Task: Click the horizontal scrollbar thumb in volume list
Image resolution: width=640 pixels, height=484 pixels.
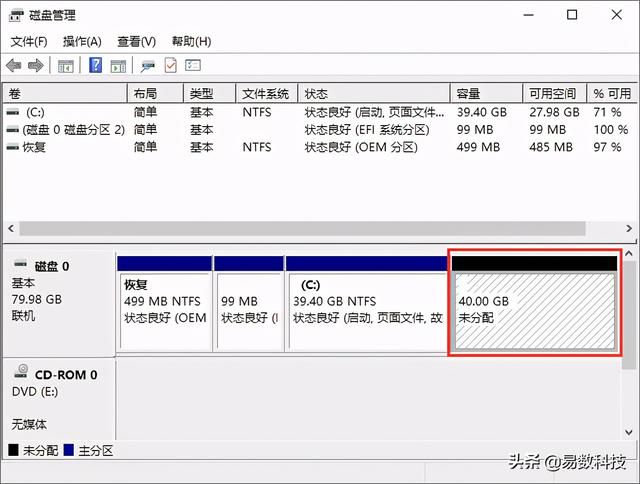Action: pyautogui.click(x=302, y=229)
